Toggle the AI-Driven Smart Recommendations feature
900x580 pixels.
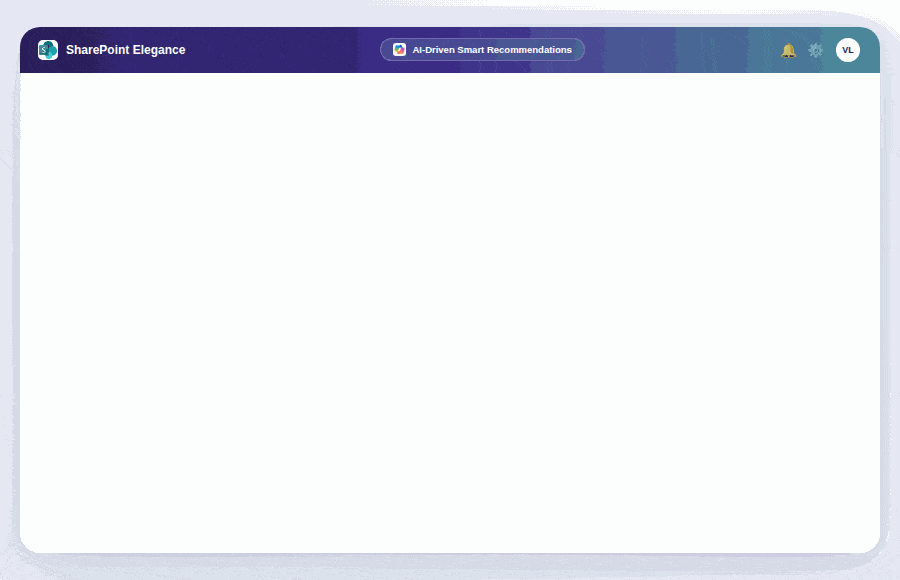(483, 49)
